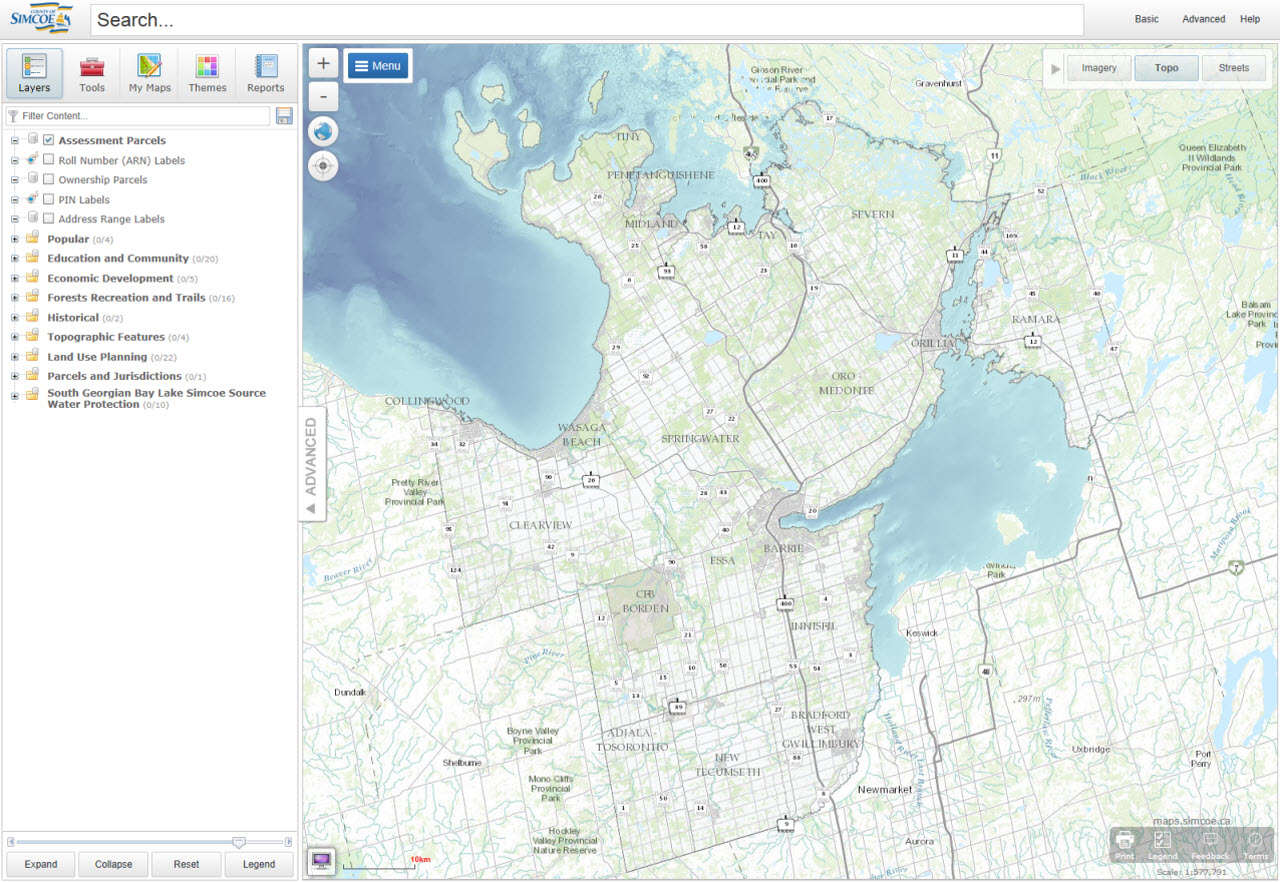Open the Tools panel
The height and width of the screenshot is (882, 1280).
(92, 74)
